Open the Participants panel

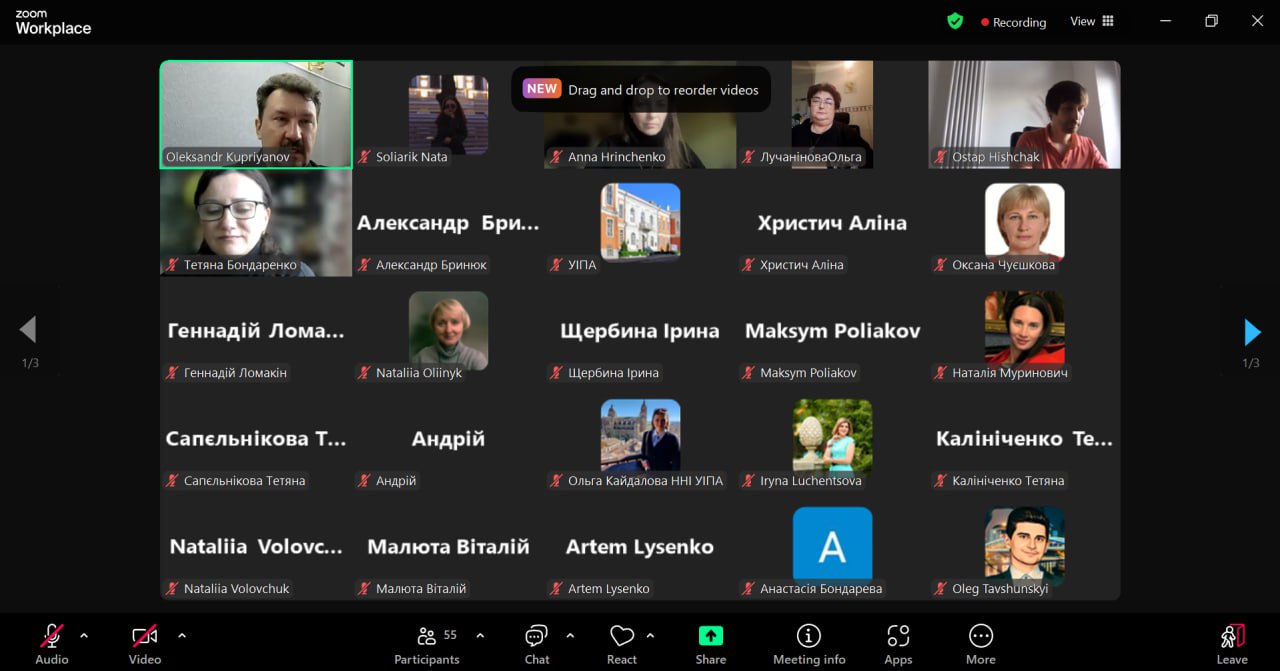[x=427, y=644]
